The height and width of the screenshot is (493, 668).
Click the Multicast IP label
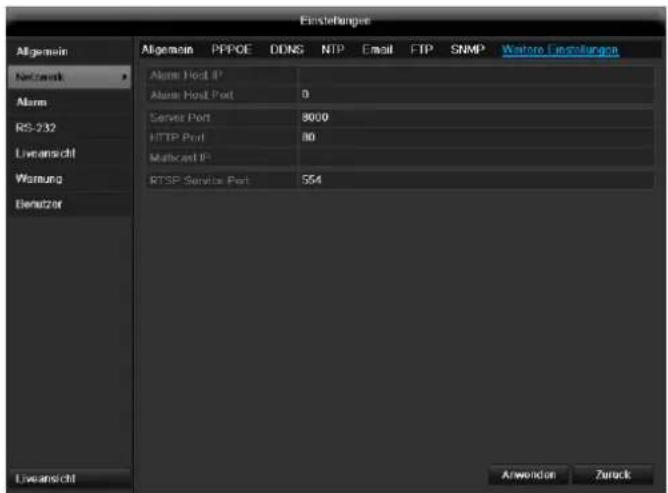point(180,158)
